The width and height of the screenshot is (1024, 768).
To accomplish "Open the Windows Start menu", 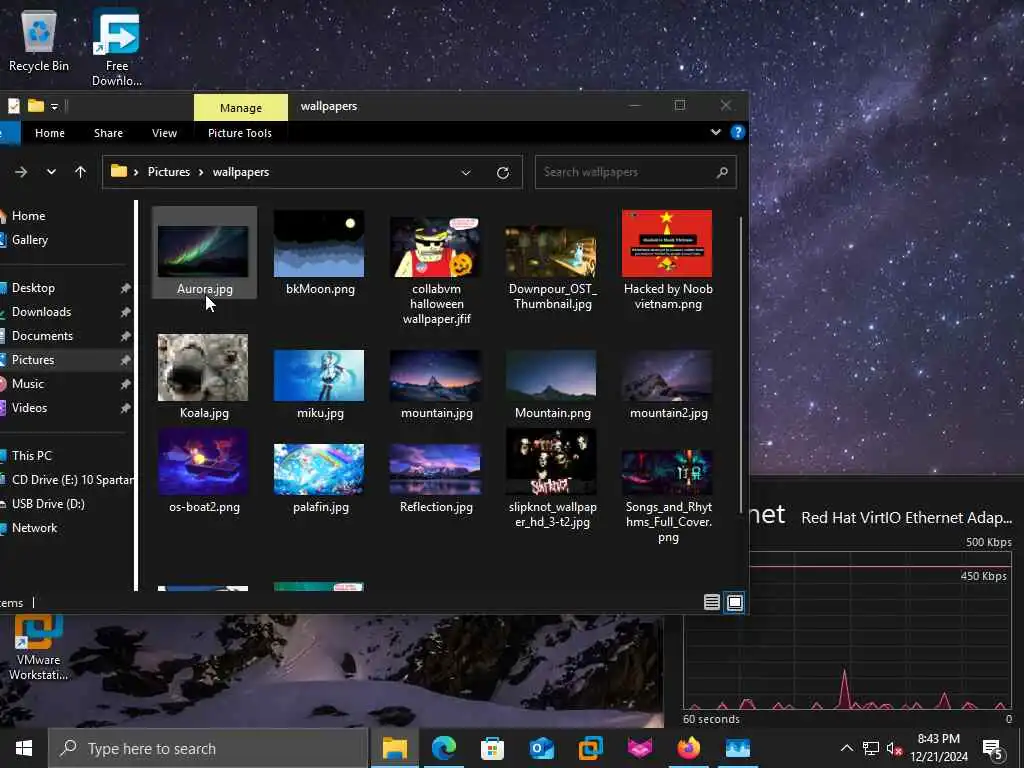I will (24, 748).
